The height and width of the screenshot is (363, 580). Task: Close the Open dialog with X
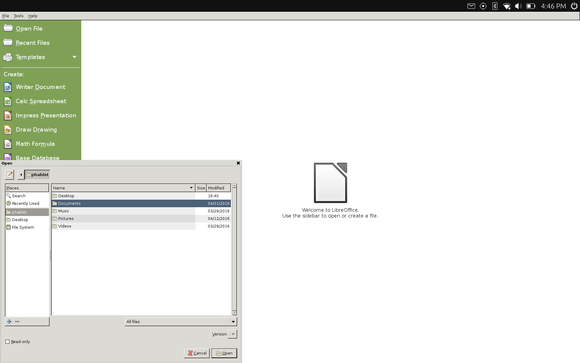pos(238,163)
